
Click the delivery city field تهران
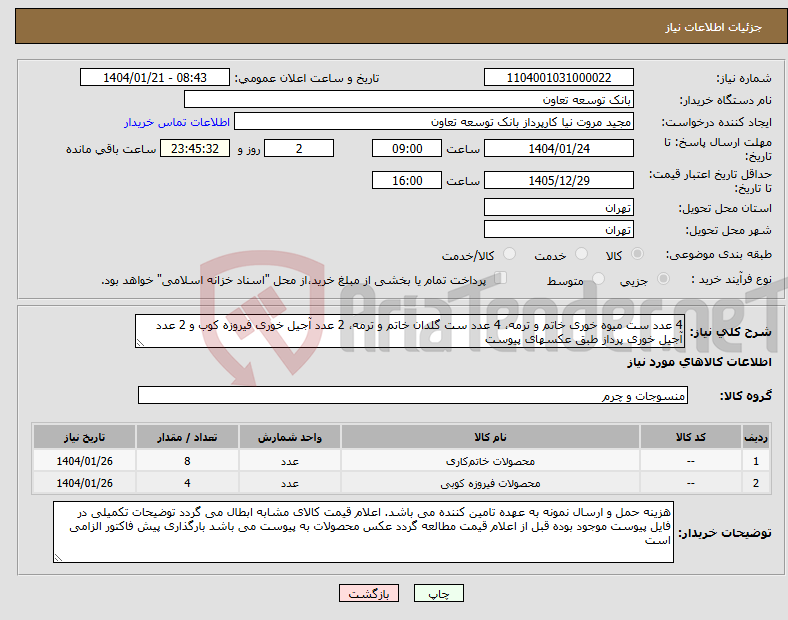[559, 230]
